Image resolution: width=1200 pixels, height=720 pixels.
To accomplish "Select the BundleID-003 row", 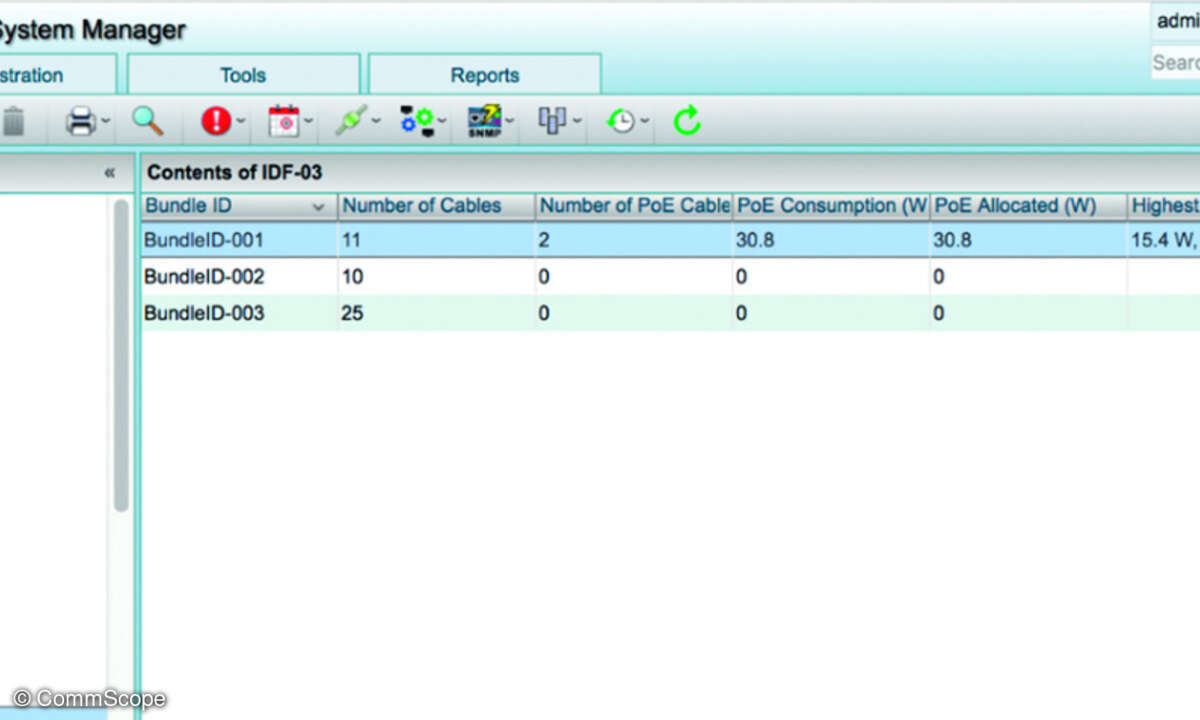I will coord(670,313).
